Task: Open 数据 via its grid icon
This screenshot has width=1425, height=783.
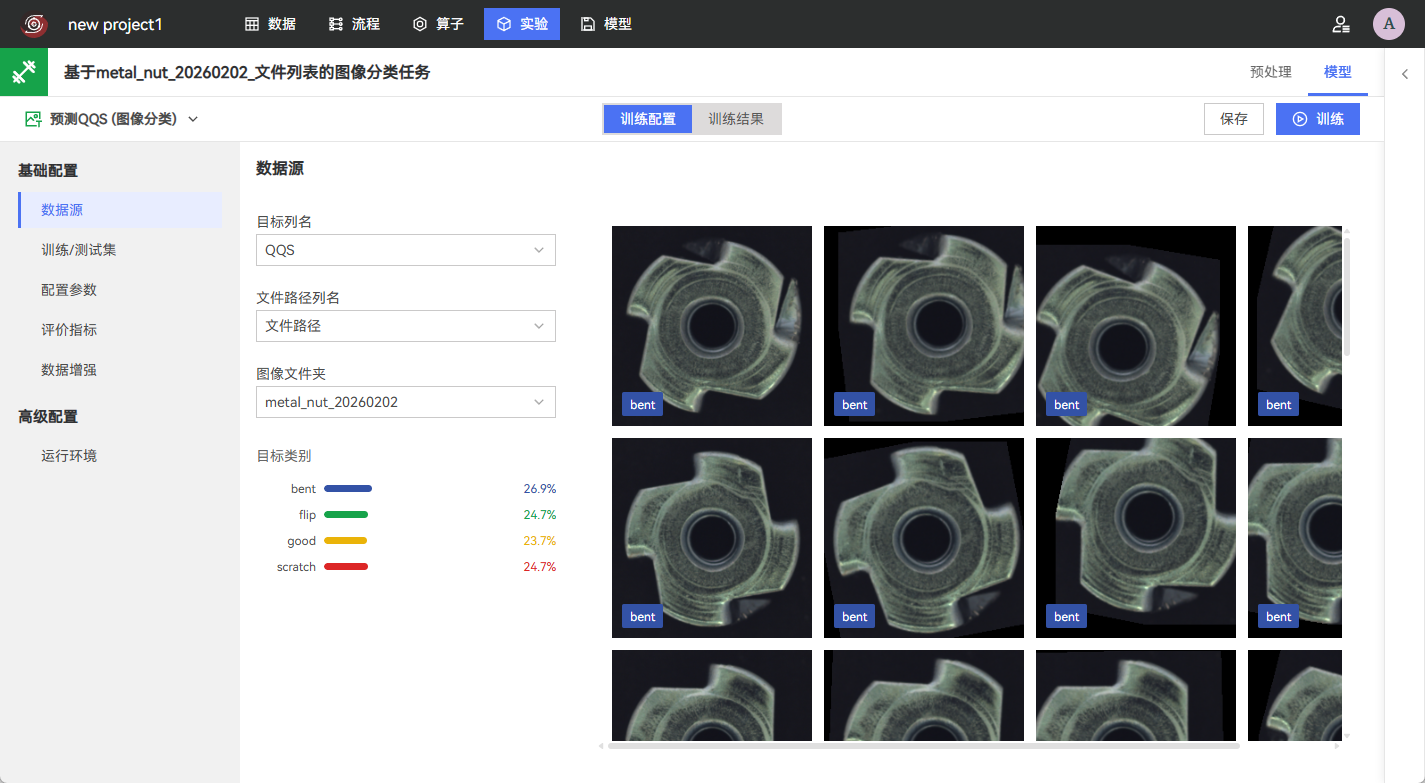Action: 252,24
